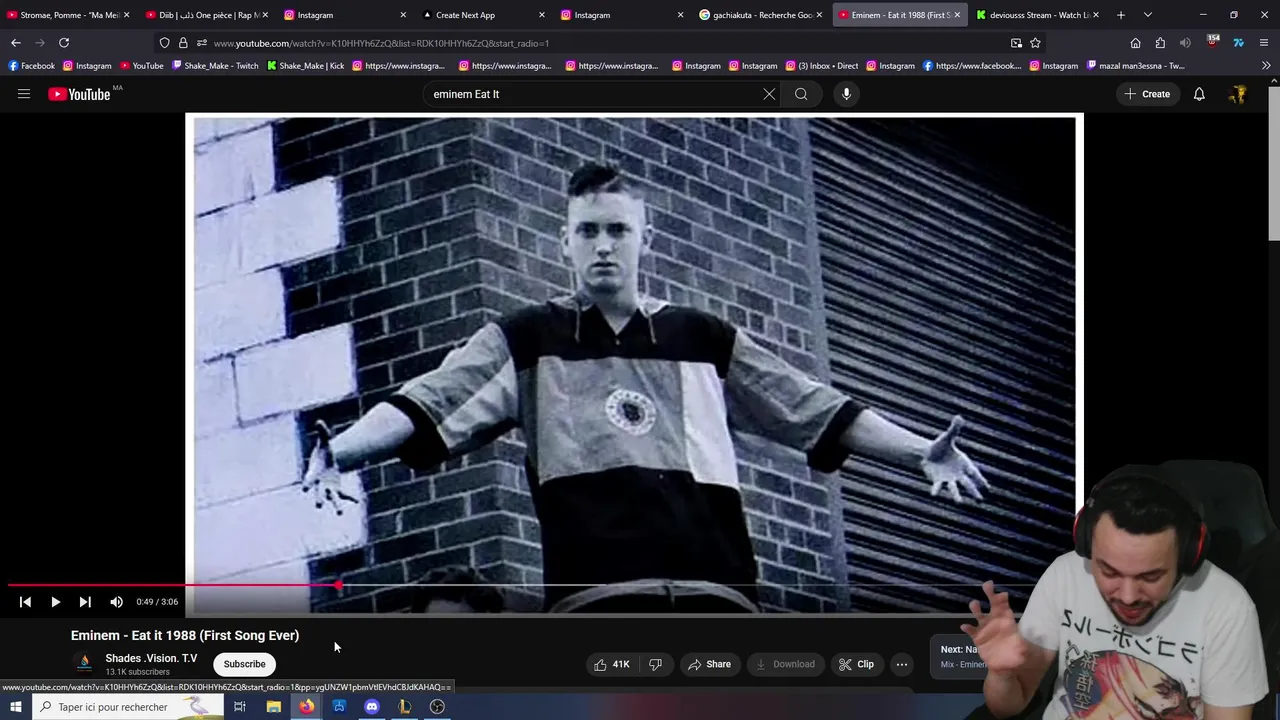Start voice search with the microphone
Viewport: 1280px width, 720px height.
(846, 94)
